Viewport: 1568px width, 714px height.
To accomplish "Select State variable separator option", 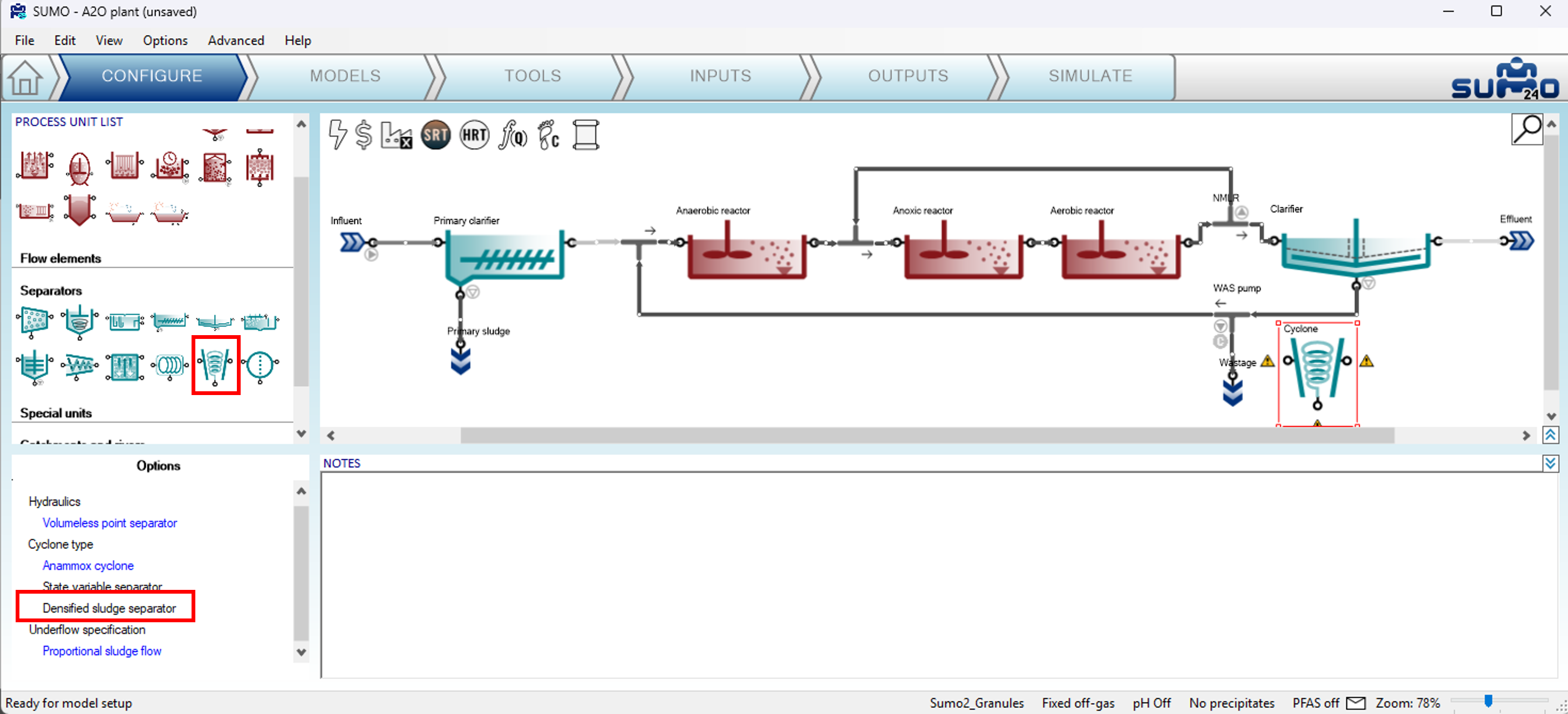I will 103,587.
